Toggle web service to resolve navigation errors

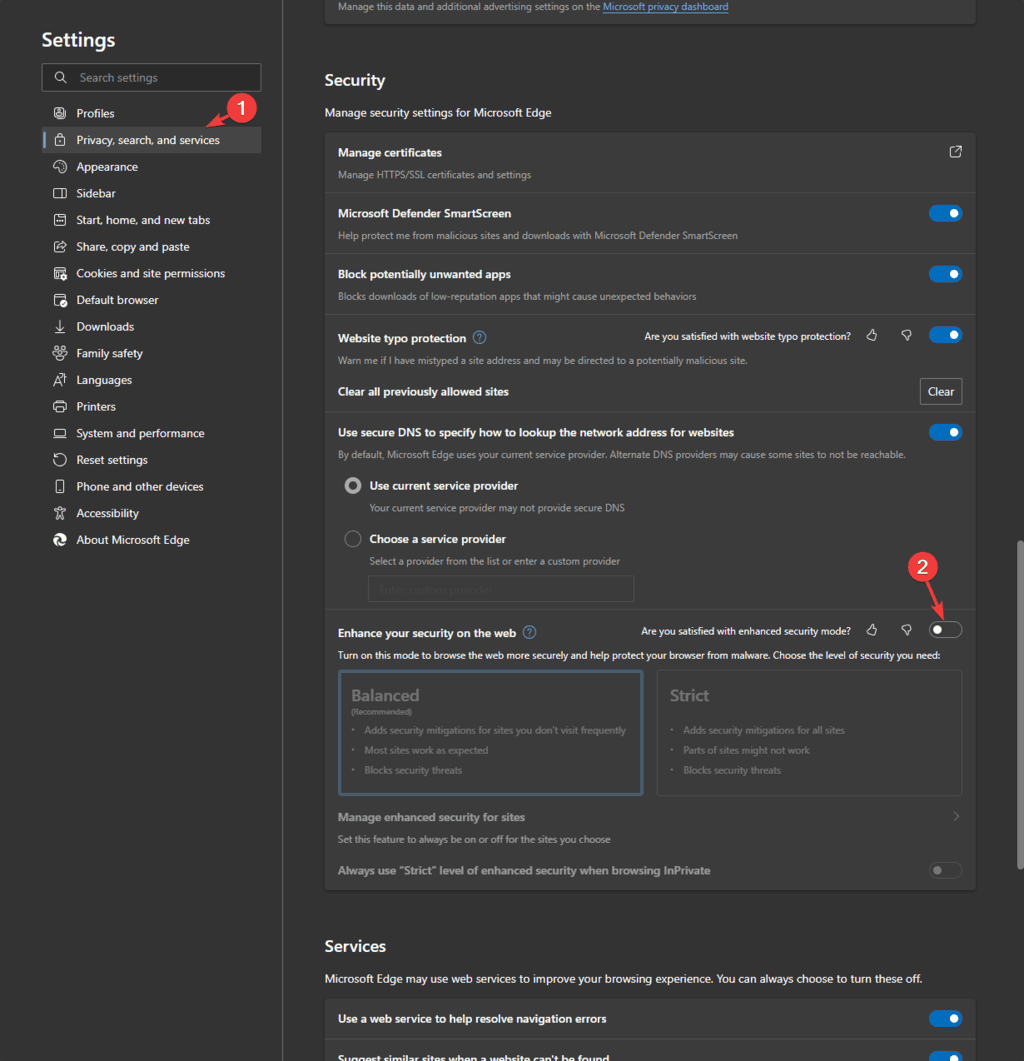[945, 1018]
